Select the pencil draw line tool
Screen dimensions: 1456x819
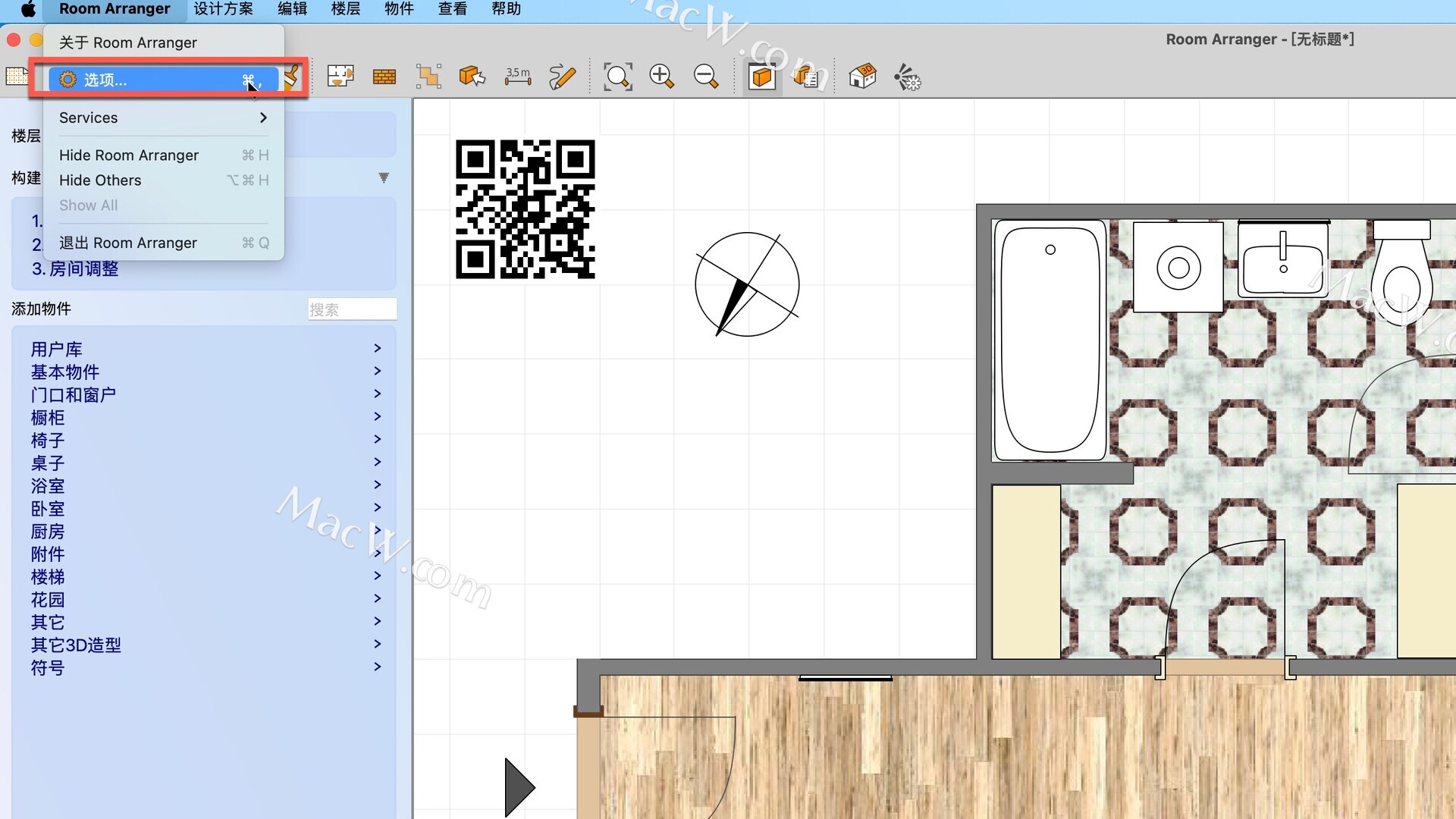[x=562, y=77]
